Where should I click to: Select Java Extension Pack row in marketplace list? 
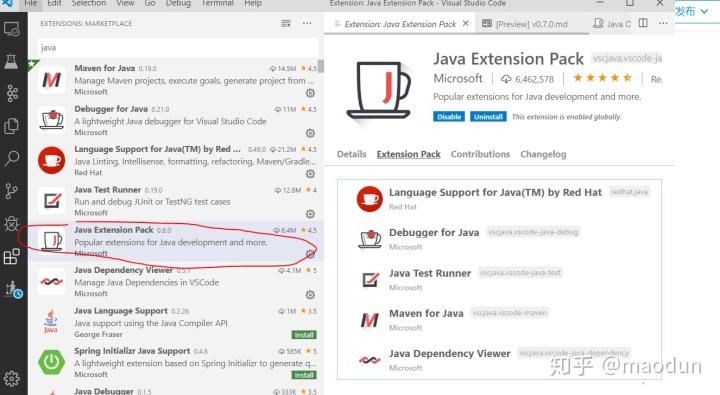pyautogui.click(x=176, y=242)
